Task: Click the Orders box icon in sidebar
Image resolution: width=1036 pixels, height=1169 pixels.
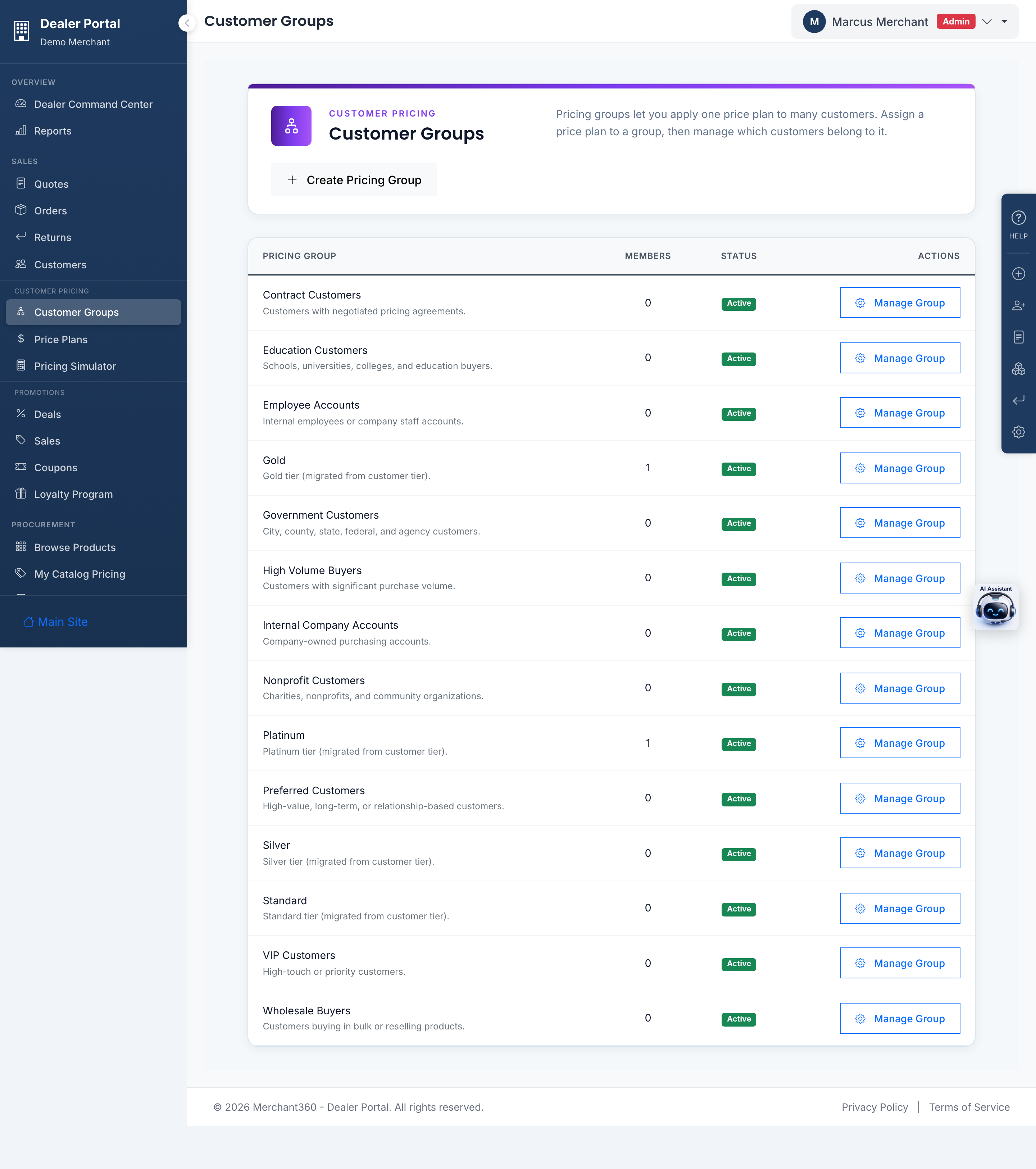Action: point(21,210)
